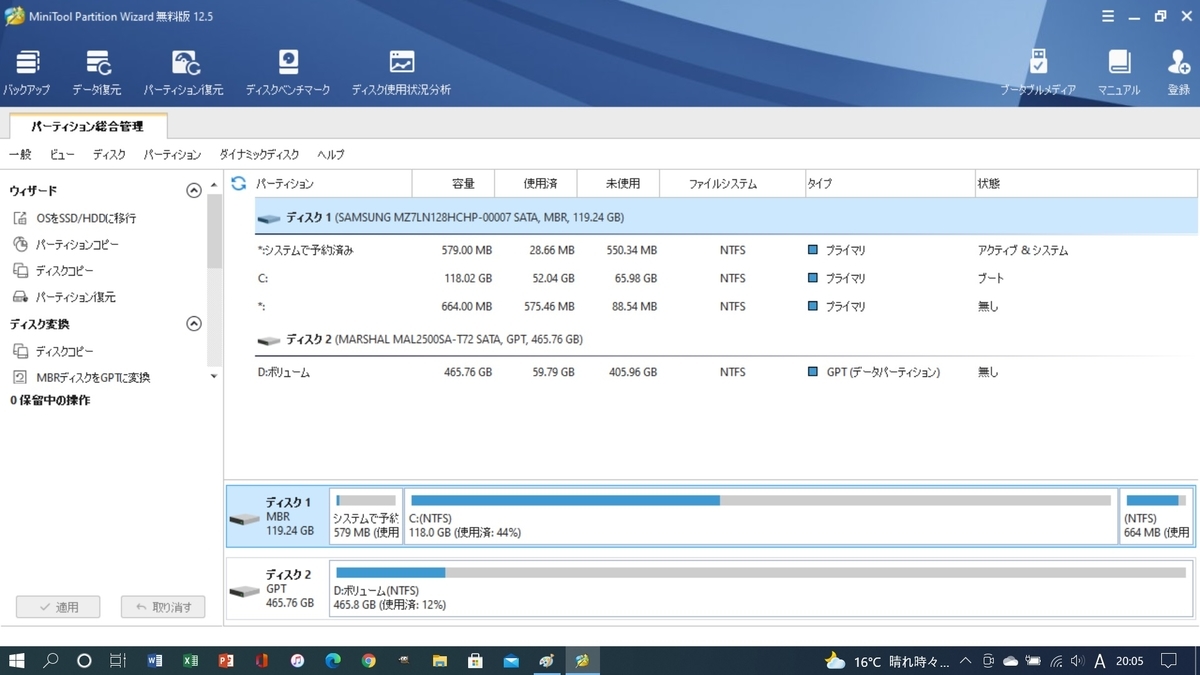
Task: Click the 取り消す undo button
Action: [x=163, y=607]
